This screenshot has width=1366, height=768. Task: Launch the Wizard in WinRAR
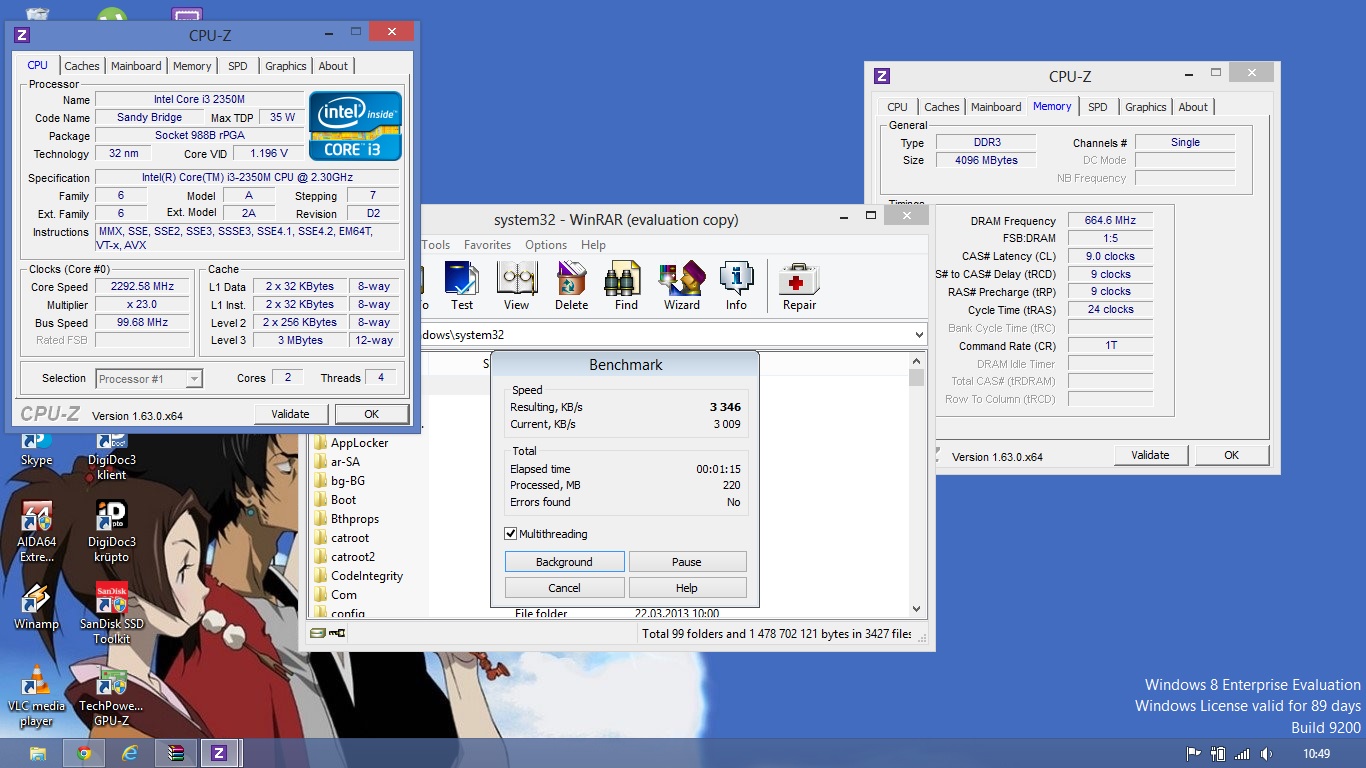tap(681, 286)
